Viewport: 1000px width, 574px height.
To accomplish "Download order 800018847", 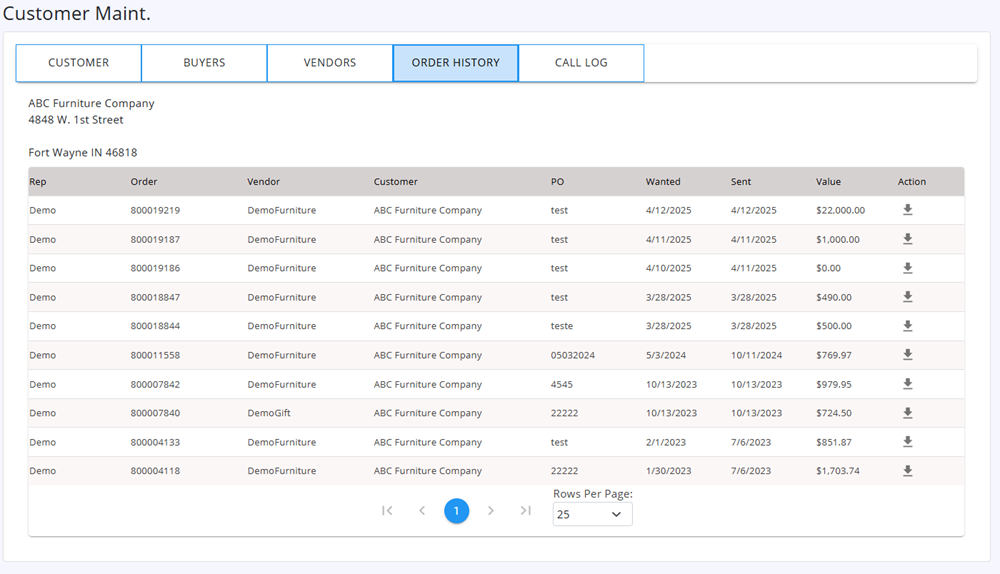I will [907, 297].
